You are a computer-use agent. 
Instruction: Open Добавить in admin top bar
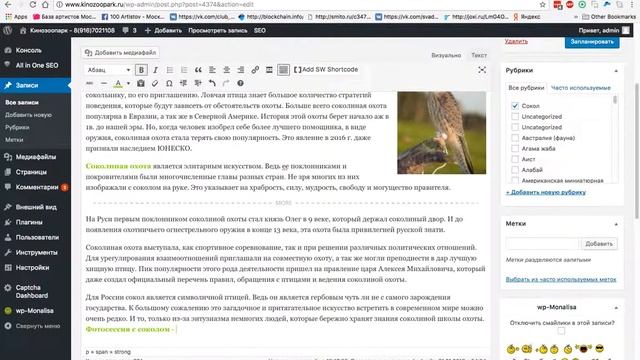163,31
